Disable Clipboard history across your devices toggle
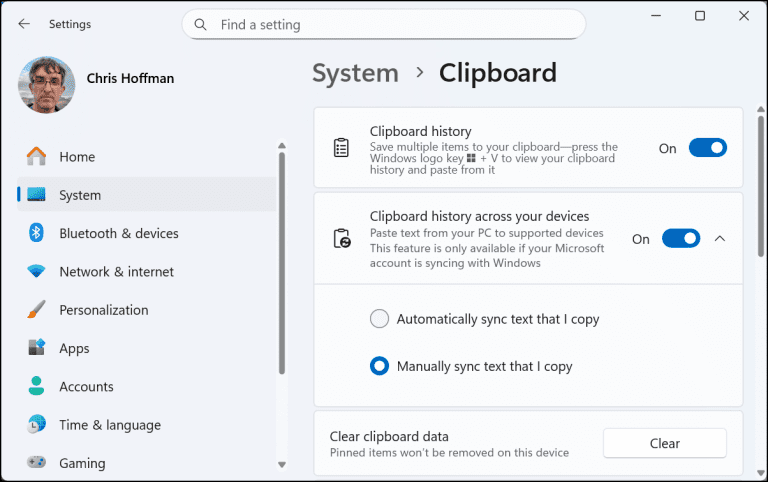768x482 pixels. (681, 239)
